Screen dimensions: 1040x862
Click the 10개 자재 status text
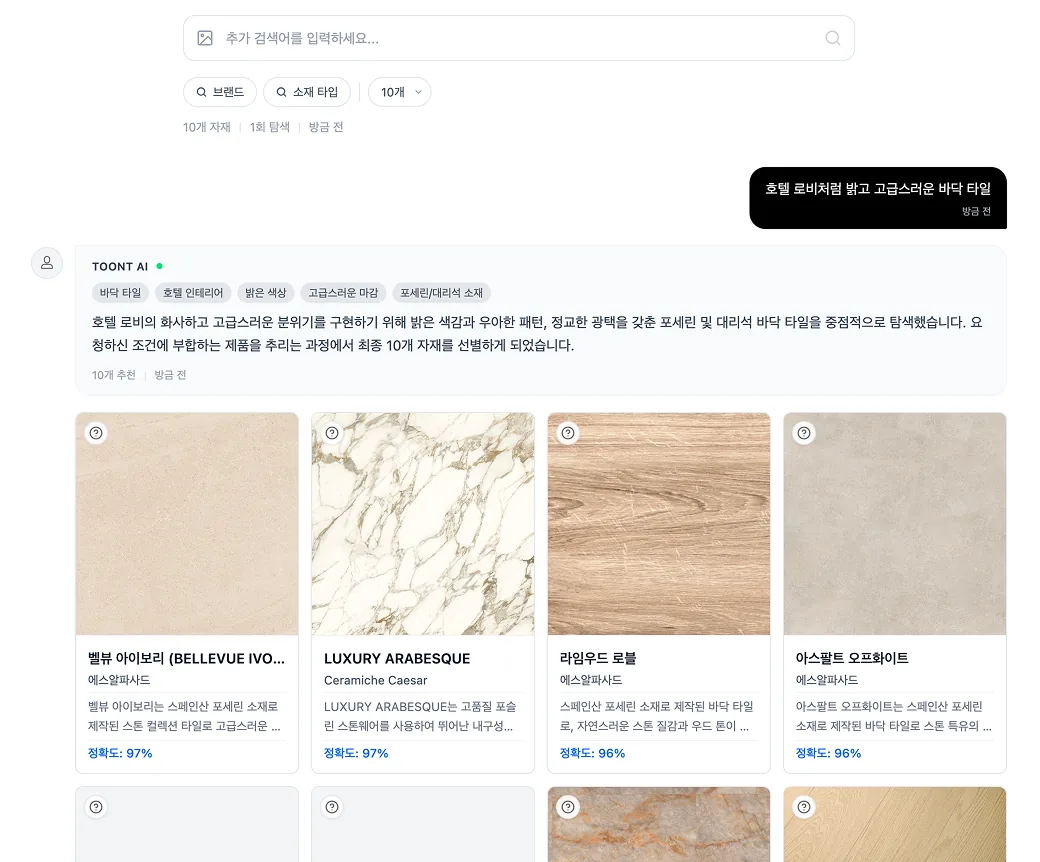coord(207,127)
